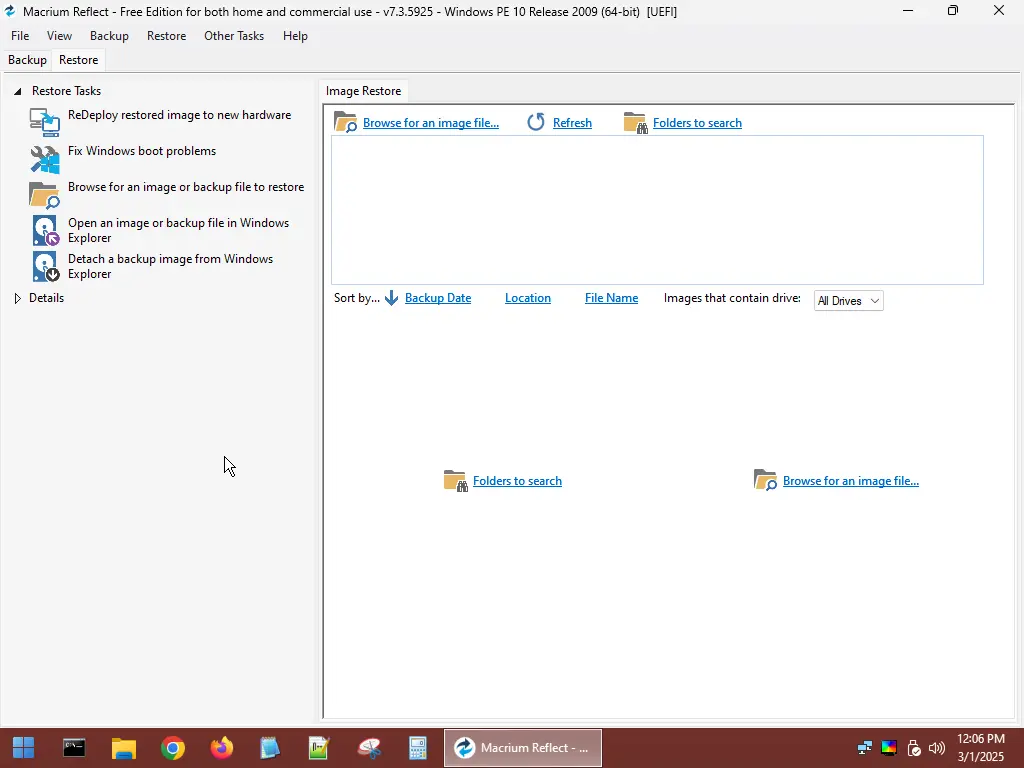1024x768 pixels.
Task: Launch Google Chrome from the taskbar
Action: (x=173, y=748)
